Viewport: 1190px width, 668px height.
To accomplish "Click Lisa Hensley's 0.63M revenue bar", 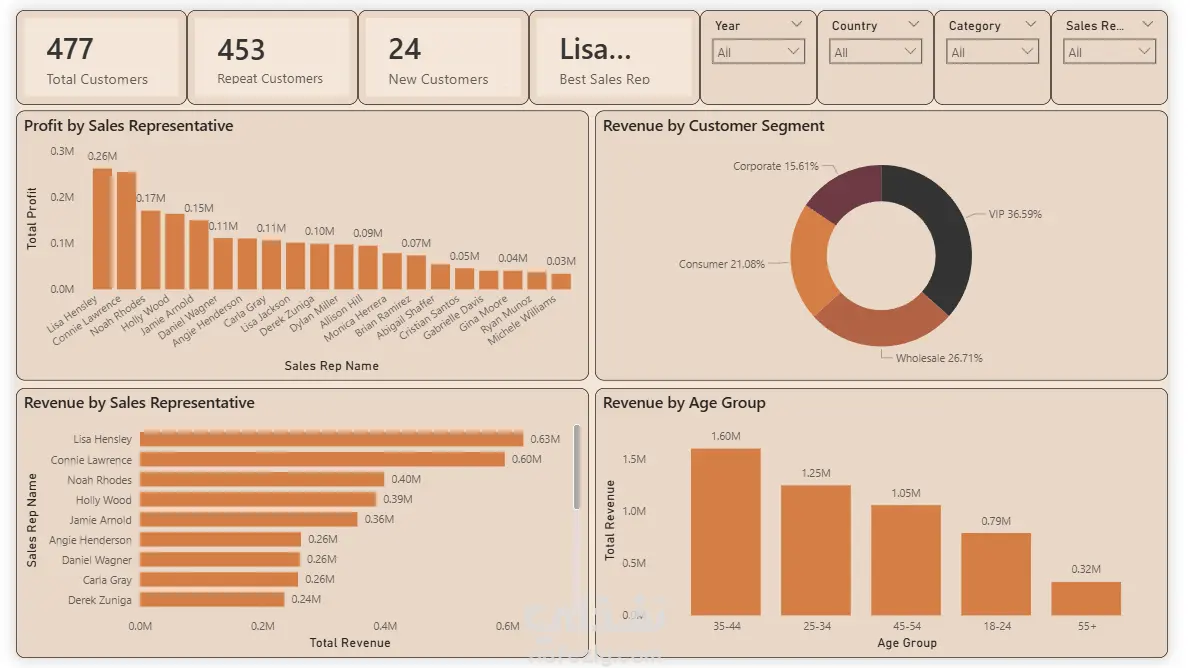I will pos(332,439).
